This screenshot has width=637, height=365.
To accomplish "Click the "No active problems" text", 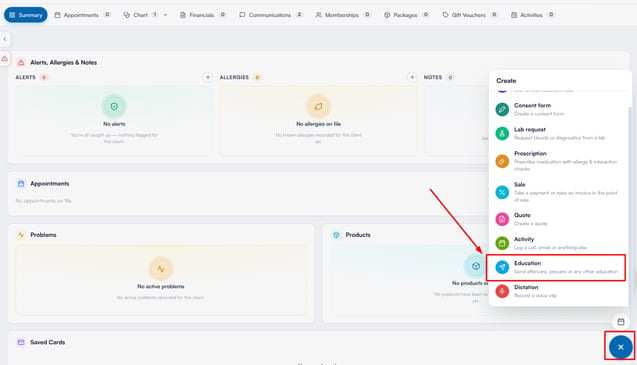I will 161,287.
